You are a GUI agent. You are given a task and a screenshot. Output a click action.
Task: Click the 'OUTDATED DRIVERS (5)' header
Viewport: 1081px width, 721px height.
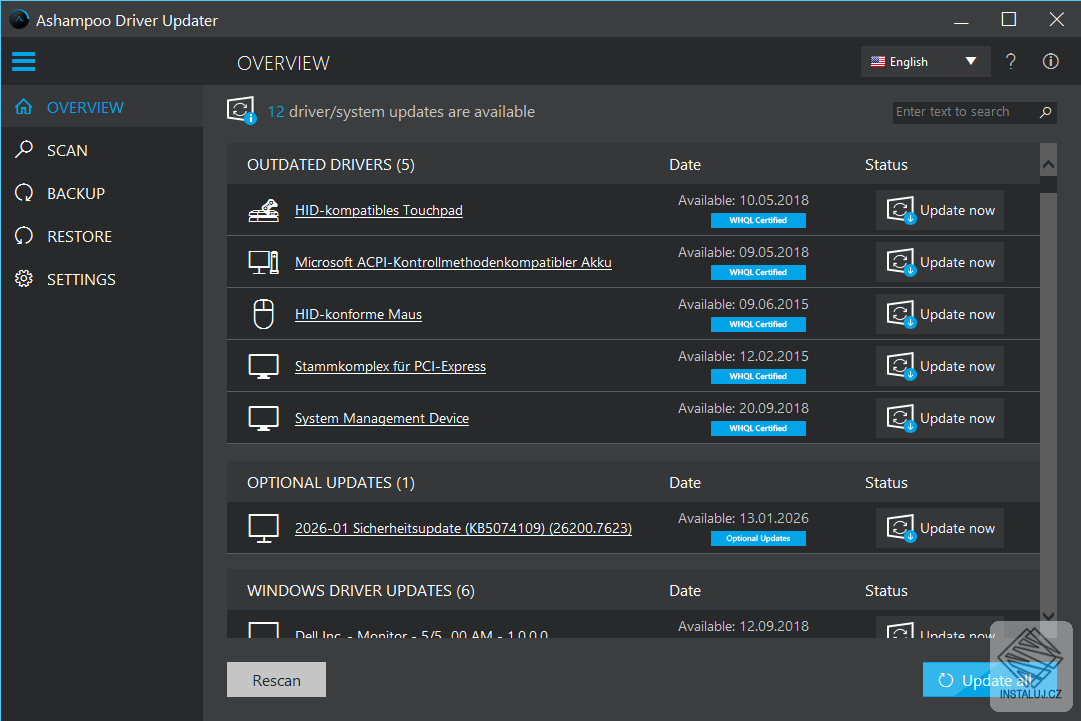(331, 165)
